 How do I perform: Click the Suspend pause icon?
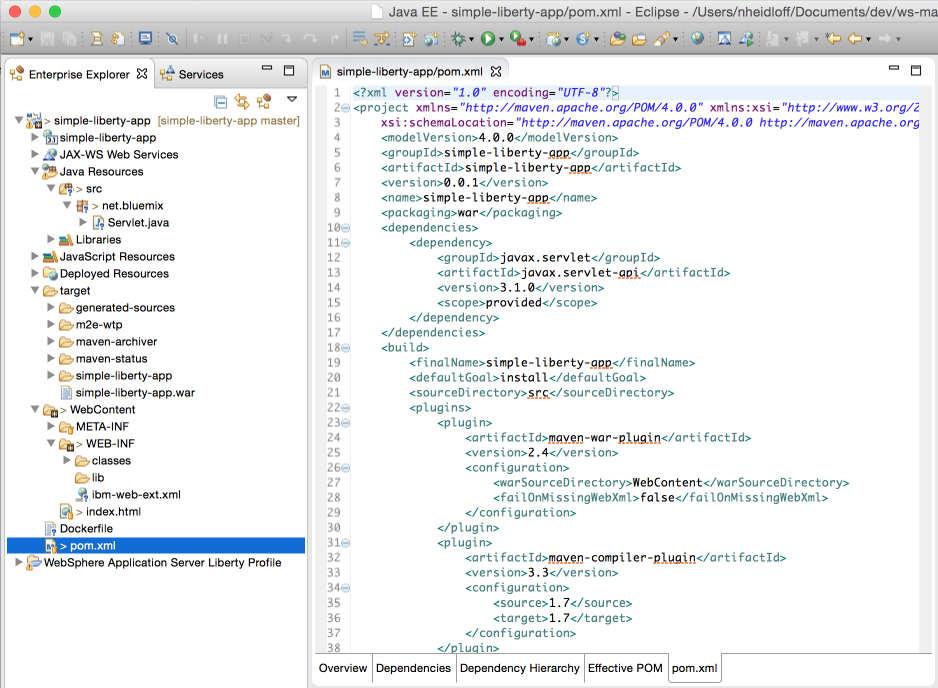click(222, 39)
